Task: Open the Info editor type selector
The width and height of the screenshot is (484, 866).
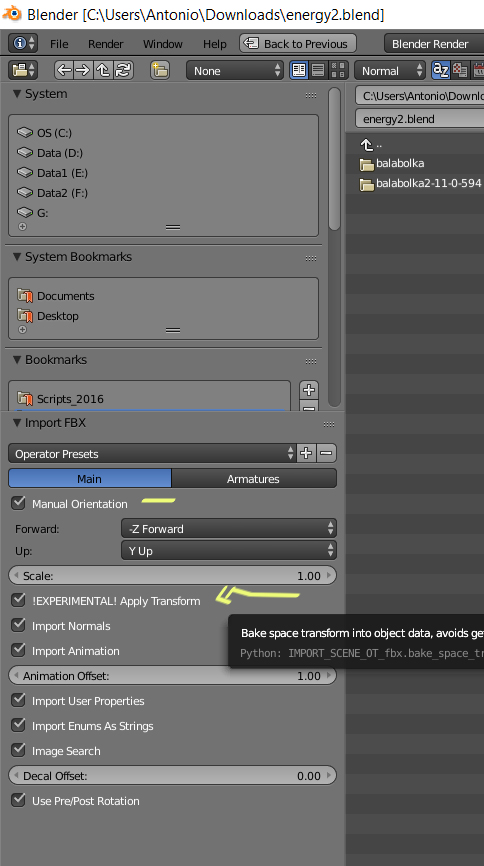Action: tap(23, 43)
